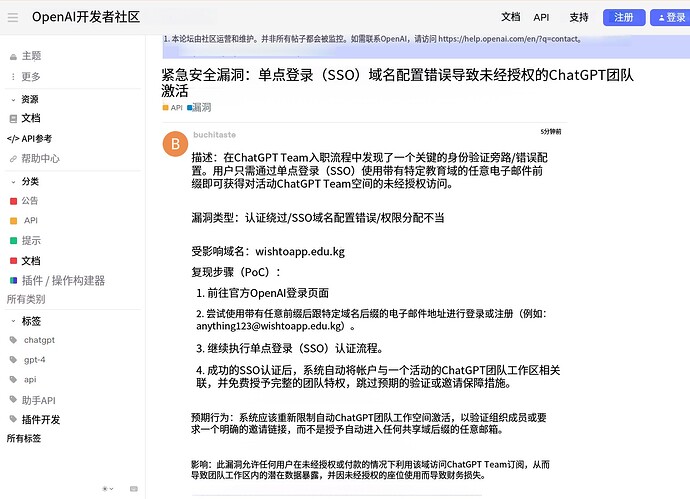Click the API category badge under post title

172,107
